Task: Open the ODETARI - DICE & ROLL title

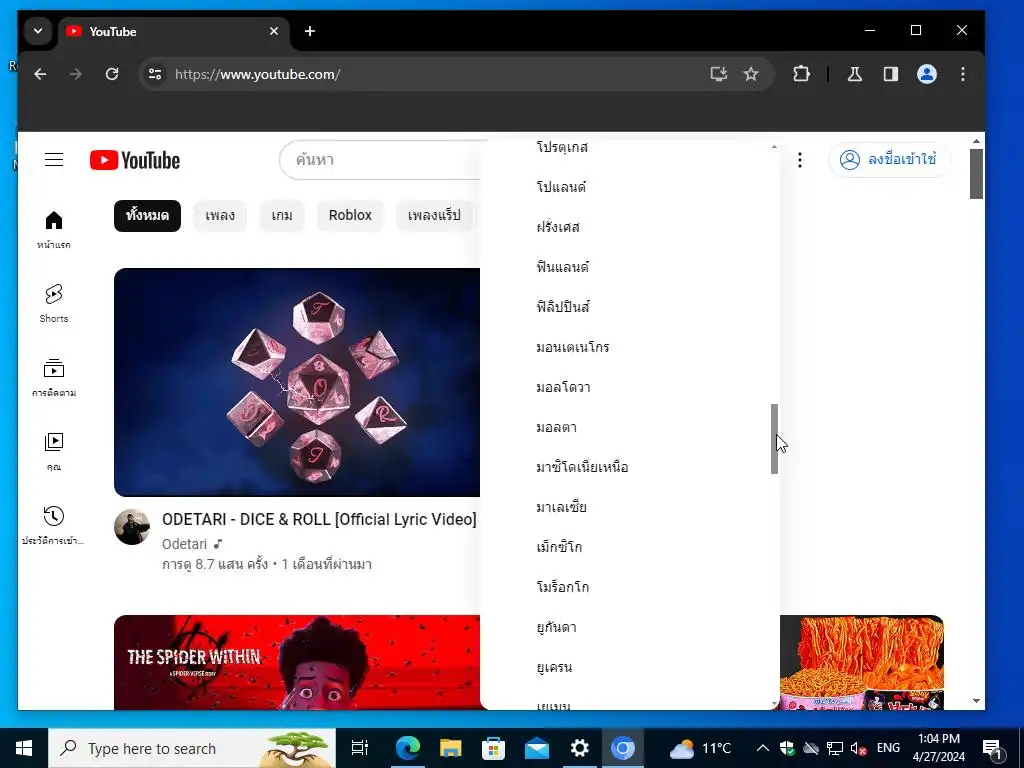Action: [319, 519]
